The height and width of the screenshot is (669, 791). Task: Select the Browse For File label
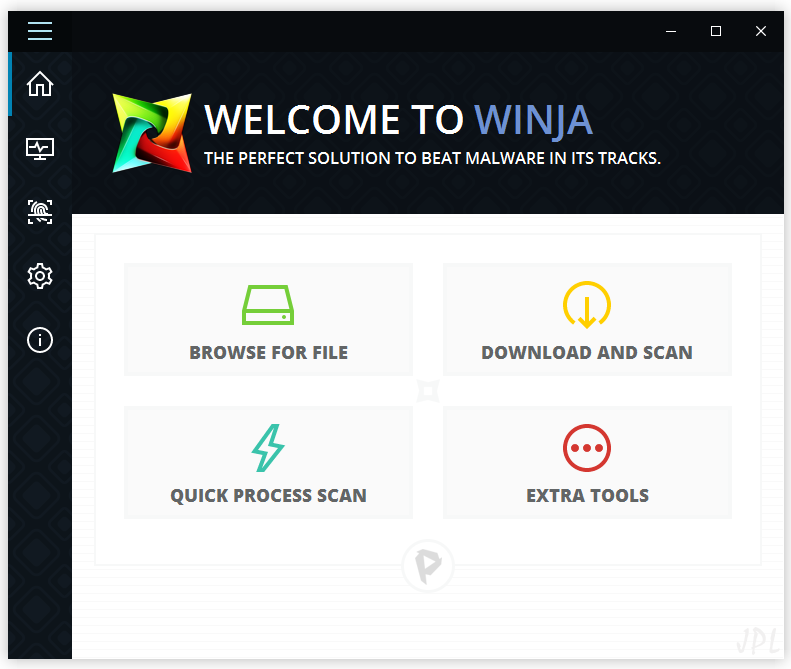point(268,353)
